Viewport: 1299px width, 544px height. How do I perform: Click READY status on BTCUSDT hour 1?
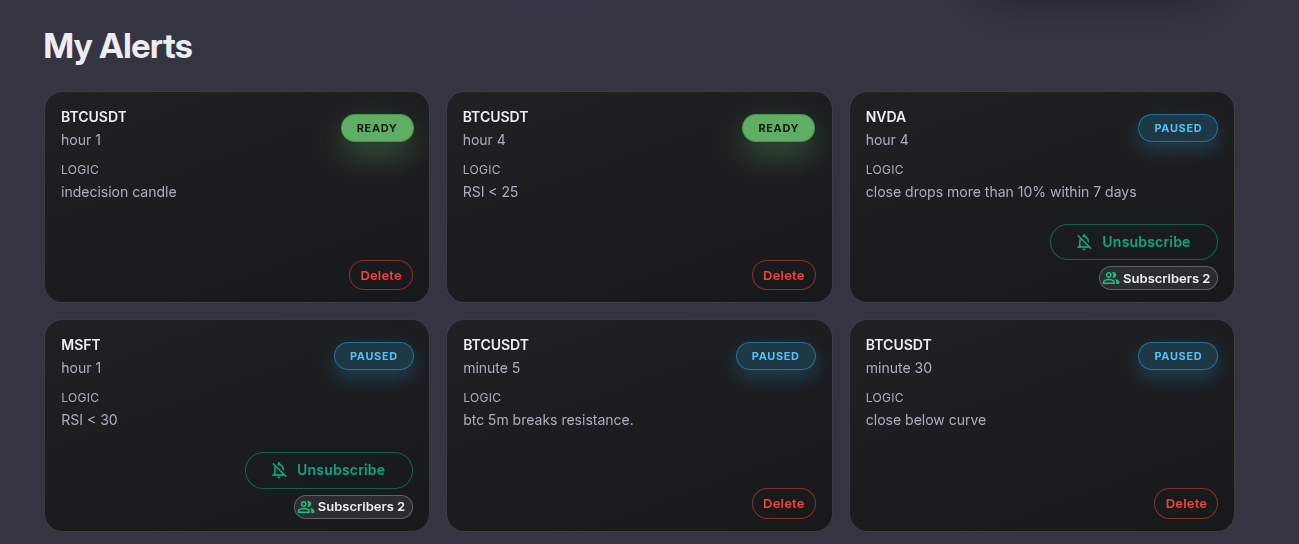tap(377, 128)
